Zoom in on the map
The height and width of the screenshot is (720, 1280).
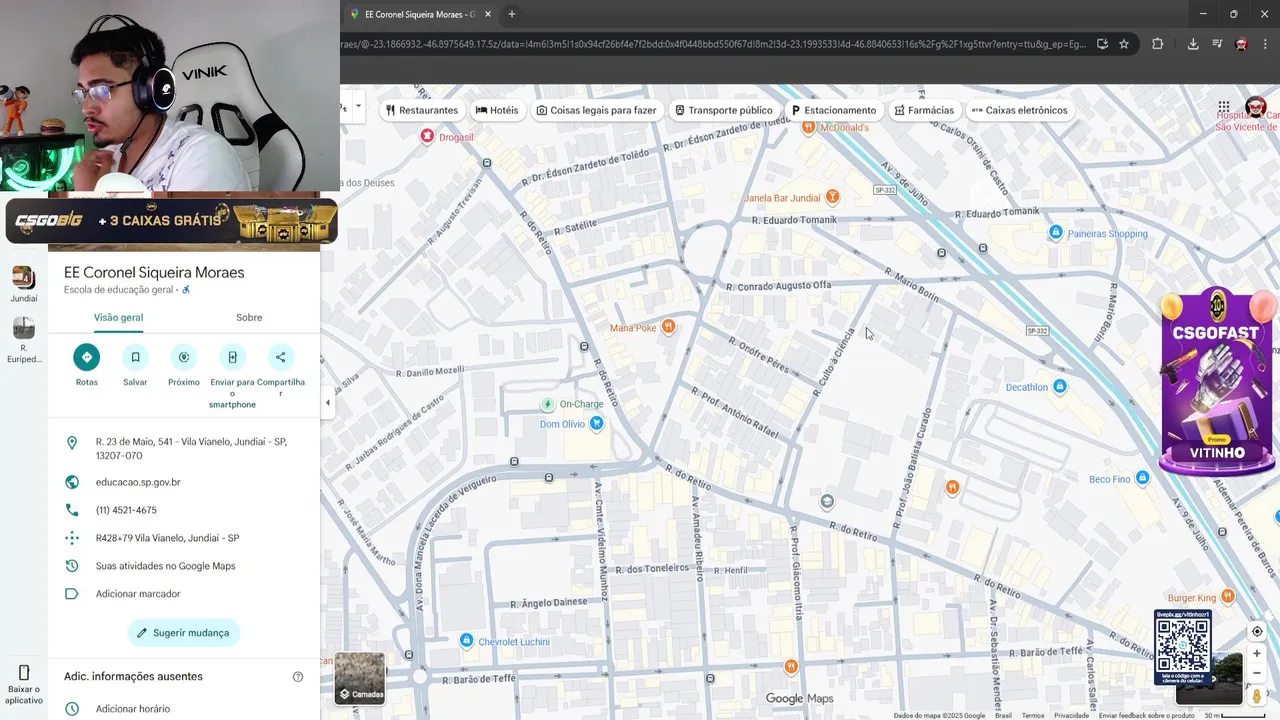pos(1257,654)
